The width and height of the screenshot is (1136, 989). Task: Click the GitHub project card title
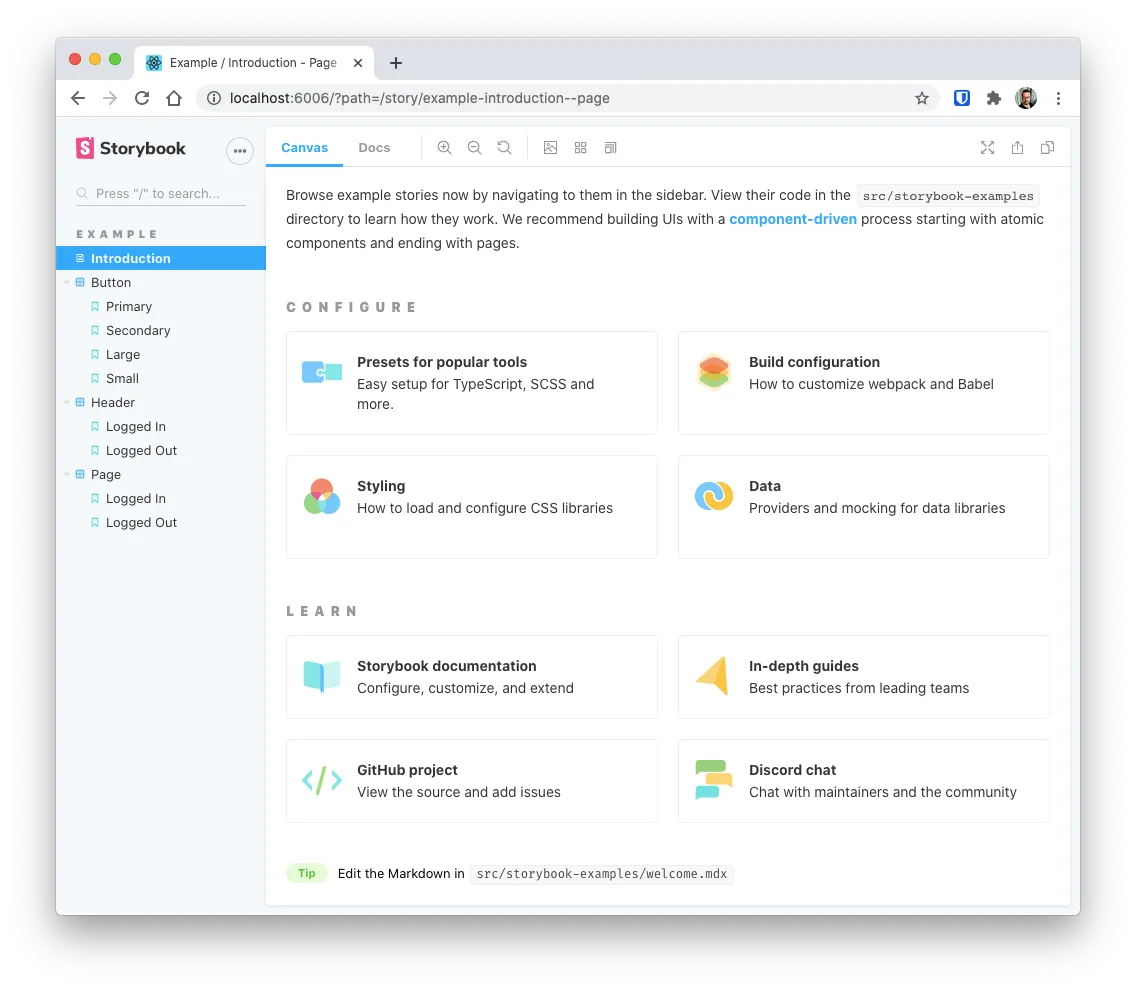point(407,770)
